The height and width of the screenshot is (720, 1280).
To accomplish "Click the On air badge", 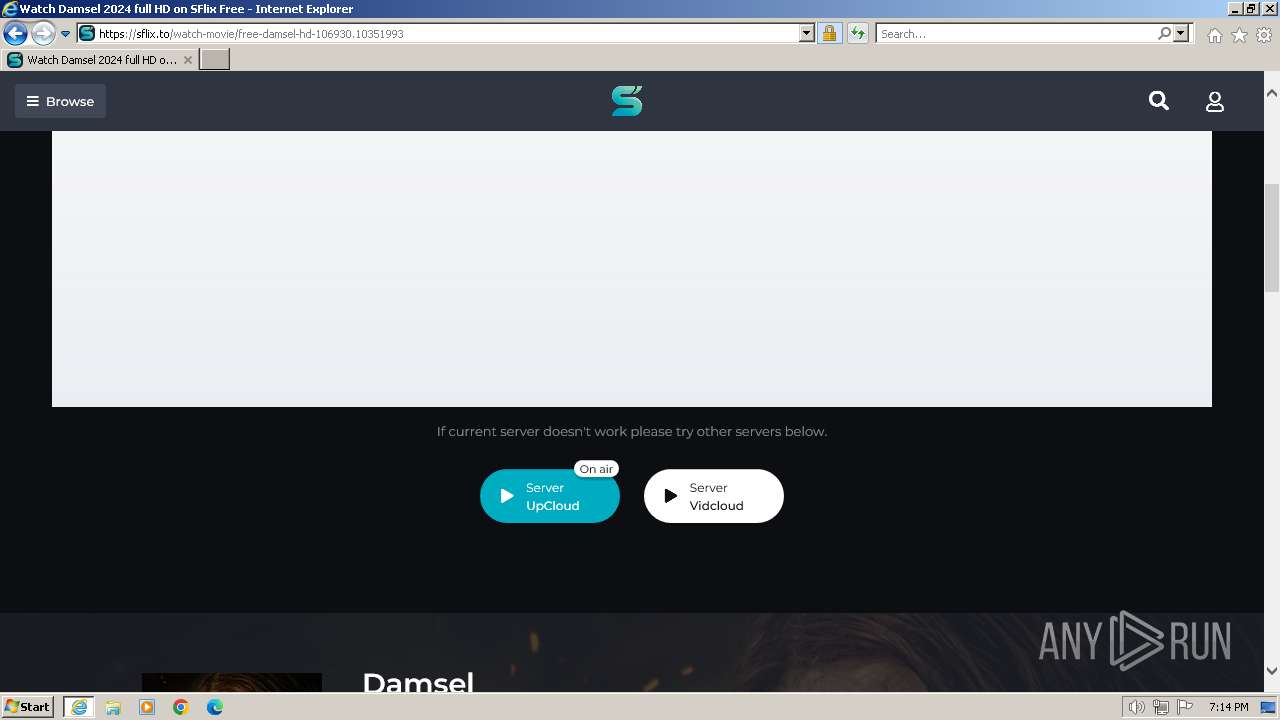I will (x=596, y=469).
